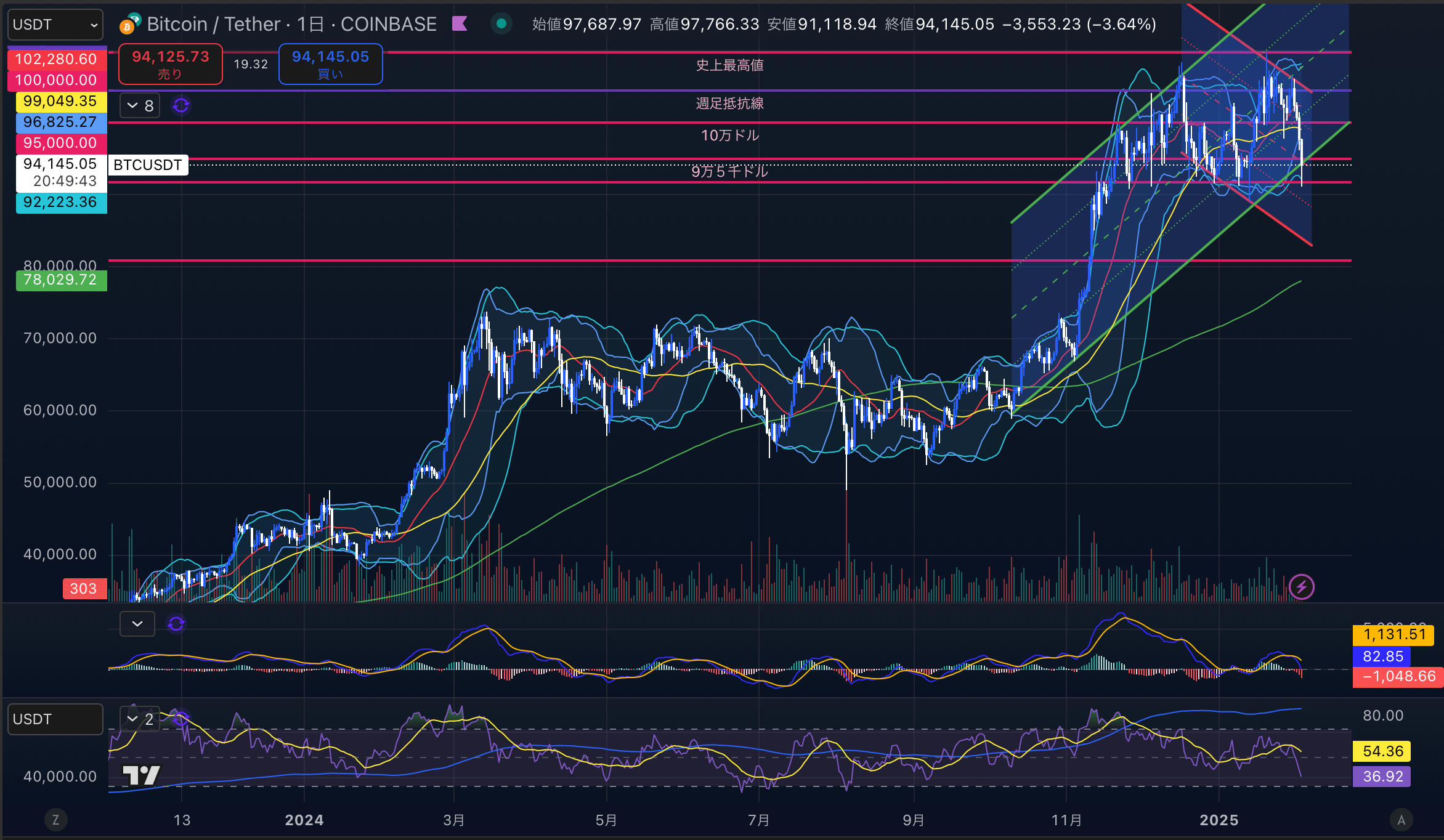This screenshot has height=840, width=1444.
Task: Click the 2024 time axis label
Action: pos(304,820)
